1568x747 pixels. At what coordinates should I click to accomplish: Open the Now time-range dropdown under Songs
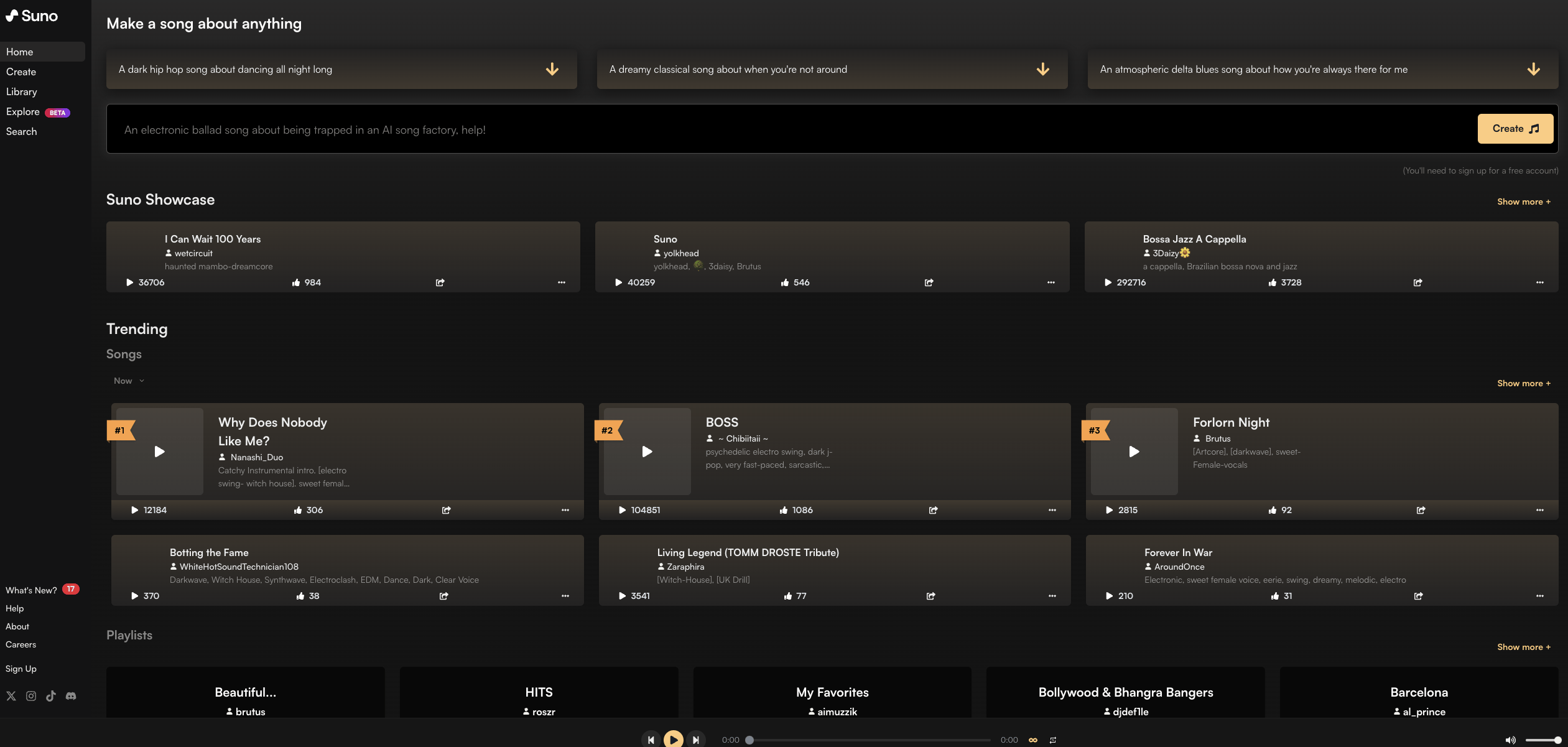point(129,381)
